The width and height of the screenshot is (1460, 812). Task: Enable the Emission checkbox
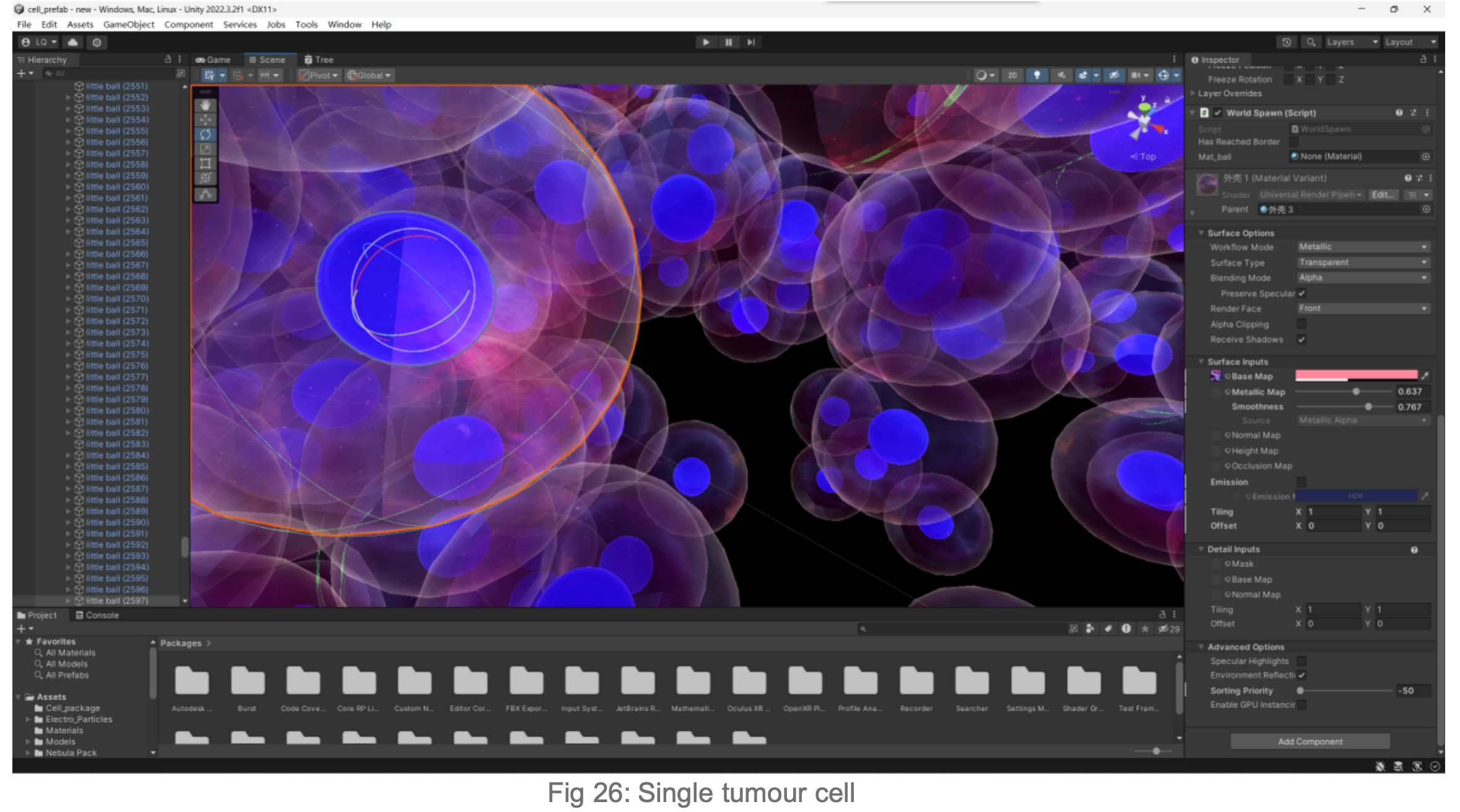pos(1301,482)
